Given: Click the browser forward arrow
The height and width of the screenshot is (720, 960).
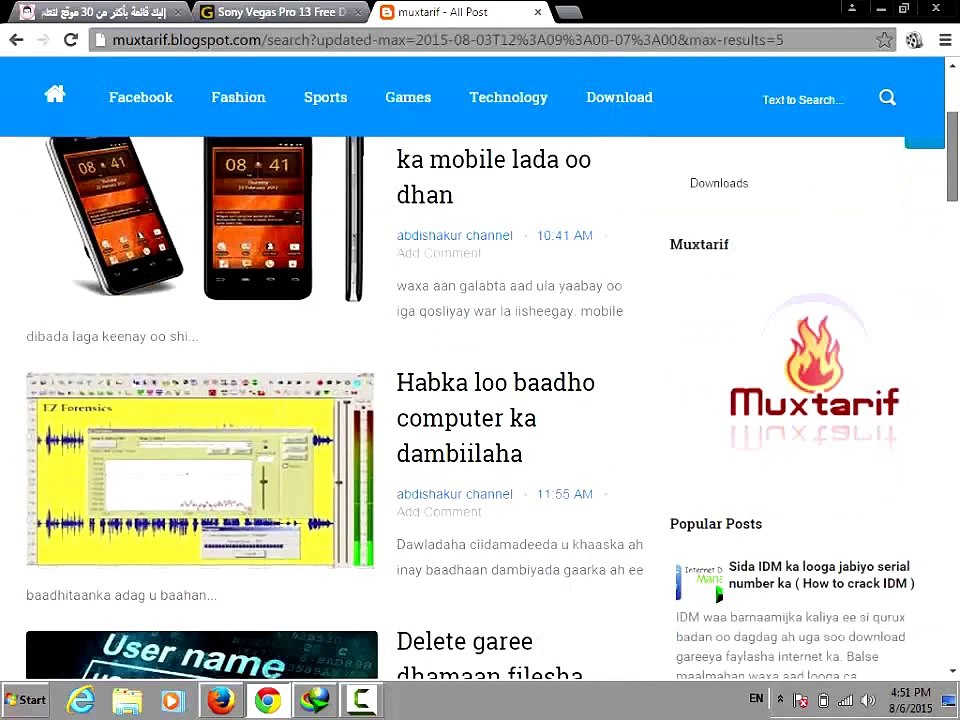Looking at the screenshot, I should click(43, 40).
